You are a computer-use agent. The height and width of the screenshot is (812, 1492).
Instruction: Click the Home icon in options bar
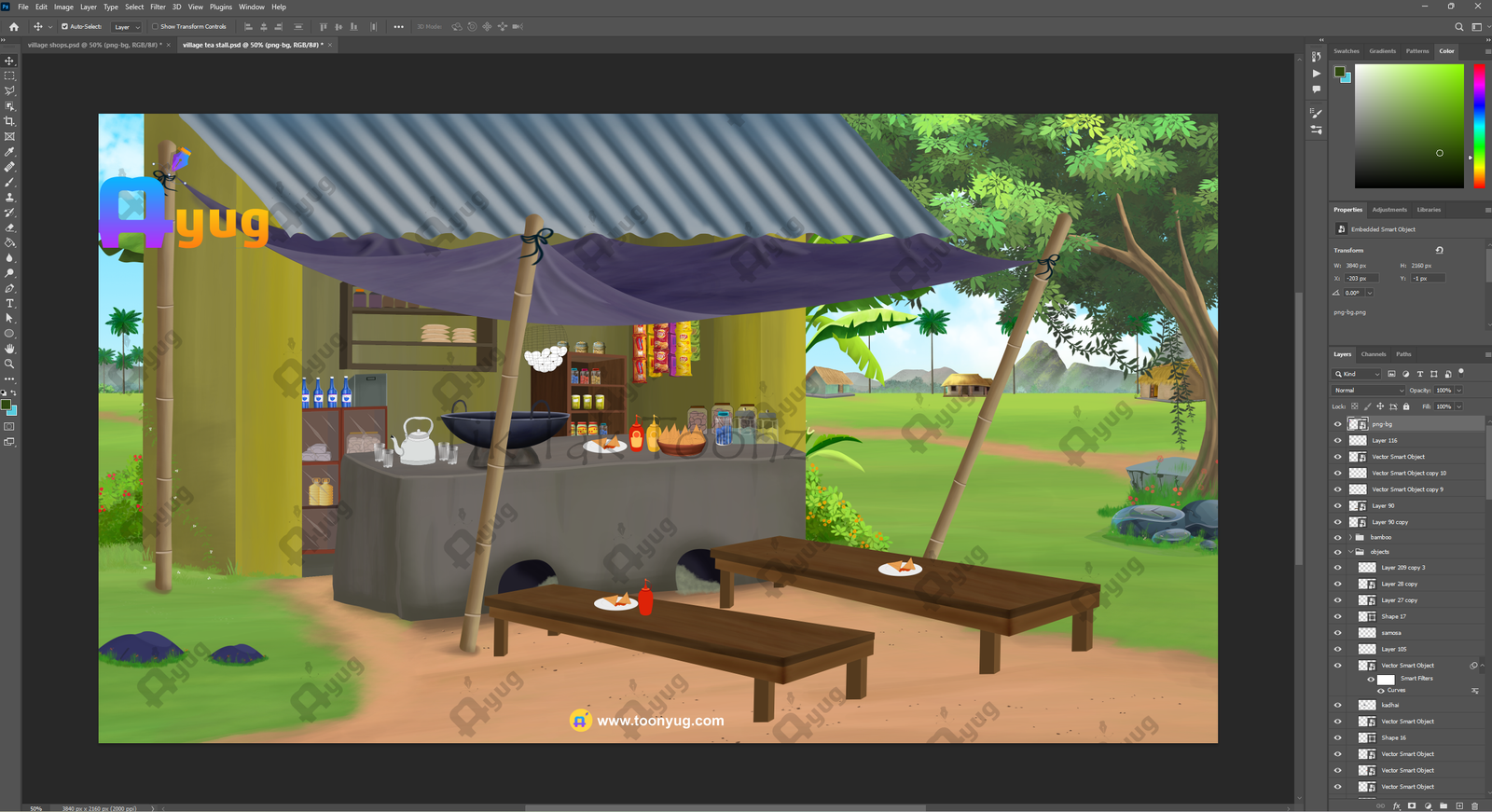tap(13, 27)
